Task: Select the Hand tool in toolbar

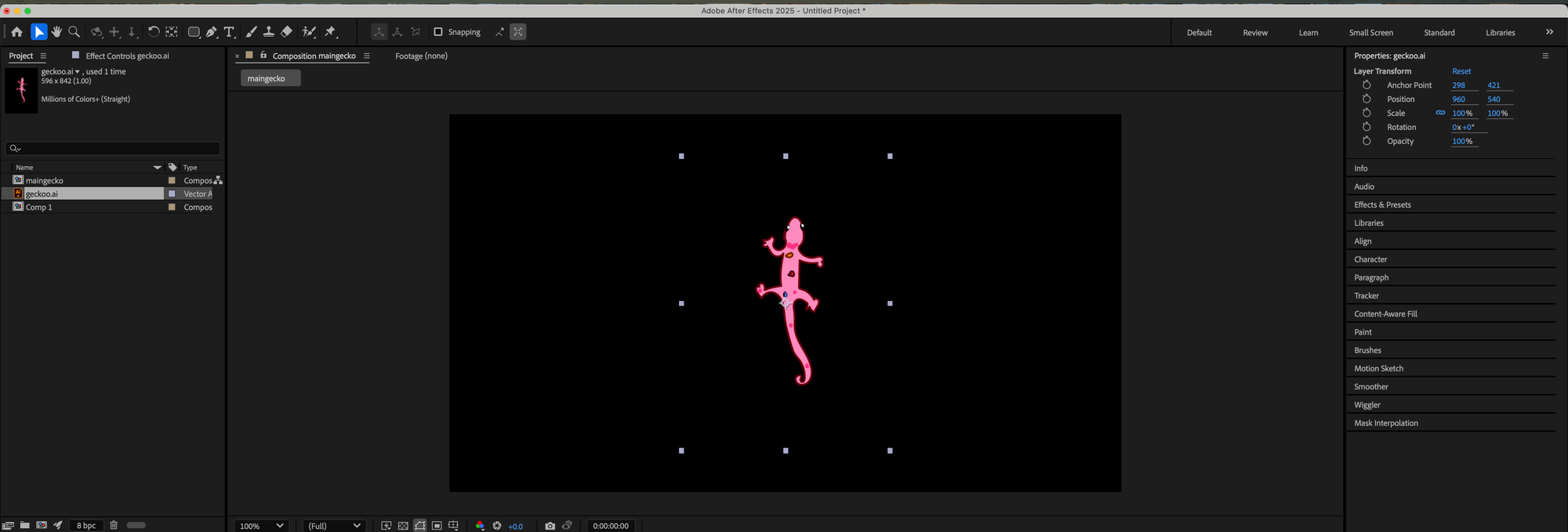Action: 56,32
